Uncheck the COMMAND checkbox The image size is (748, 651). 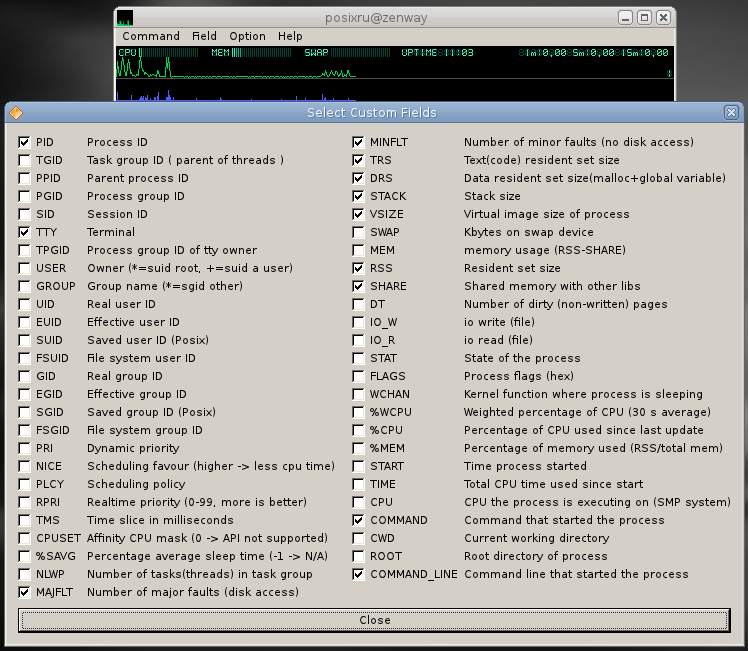(358, 520)
